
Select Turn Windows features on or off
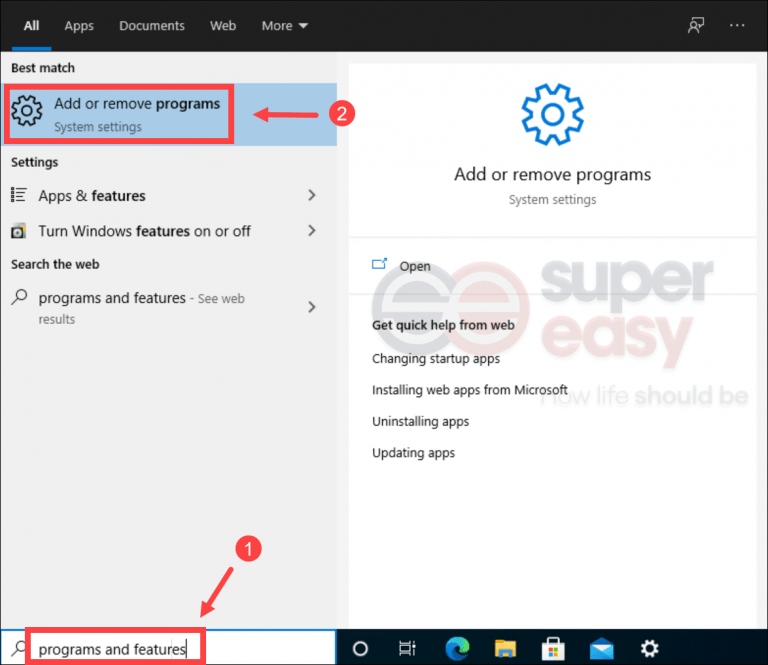[x=166, y=231]
